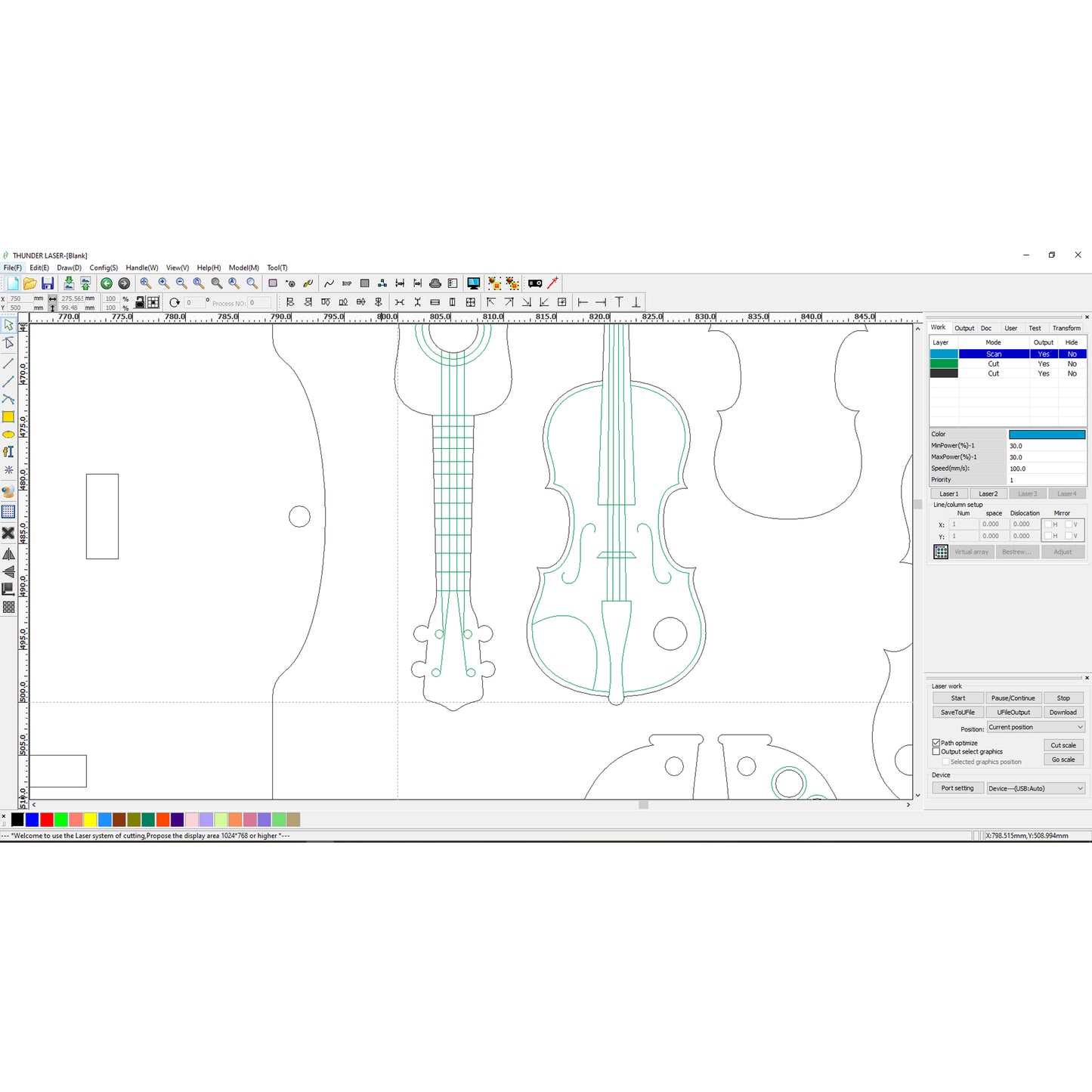Open the Position dropdown showing Current position
Screen dimensions: 1092x1092
tap(1036, 727)
